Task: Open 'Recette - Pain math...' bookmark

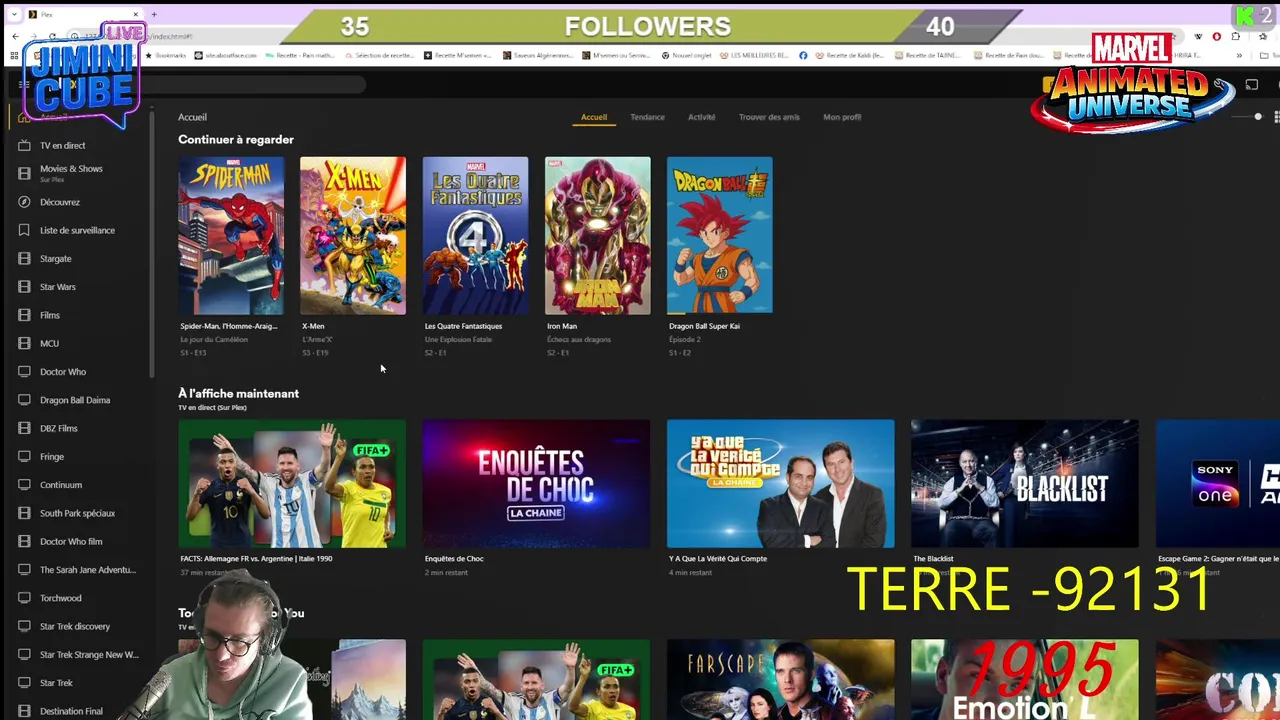Action: pos(302,56)
